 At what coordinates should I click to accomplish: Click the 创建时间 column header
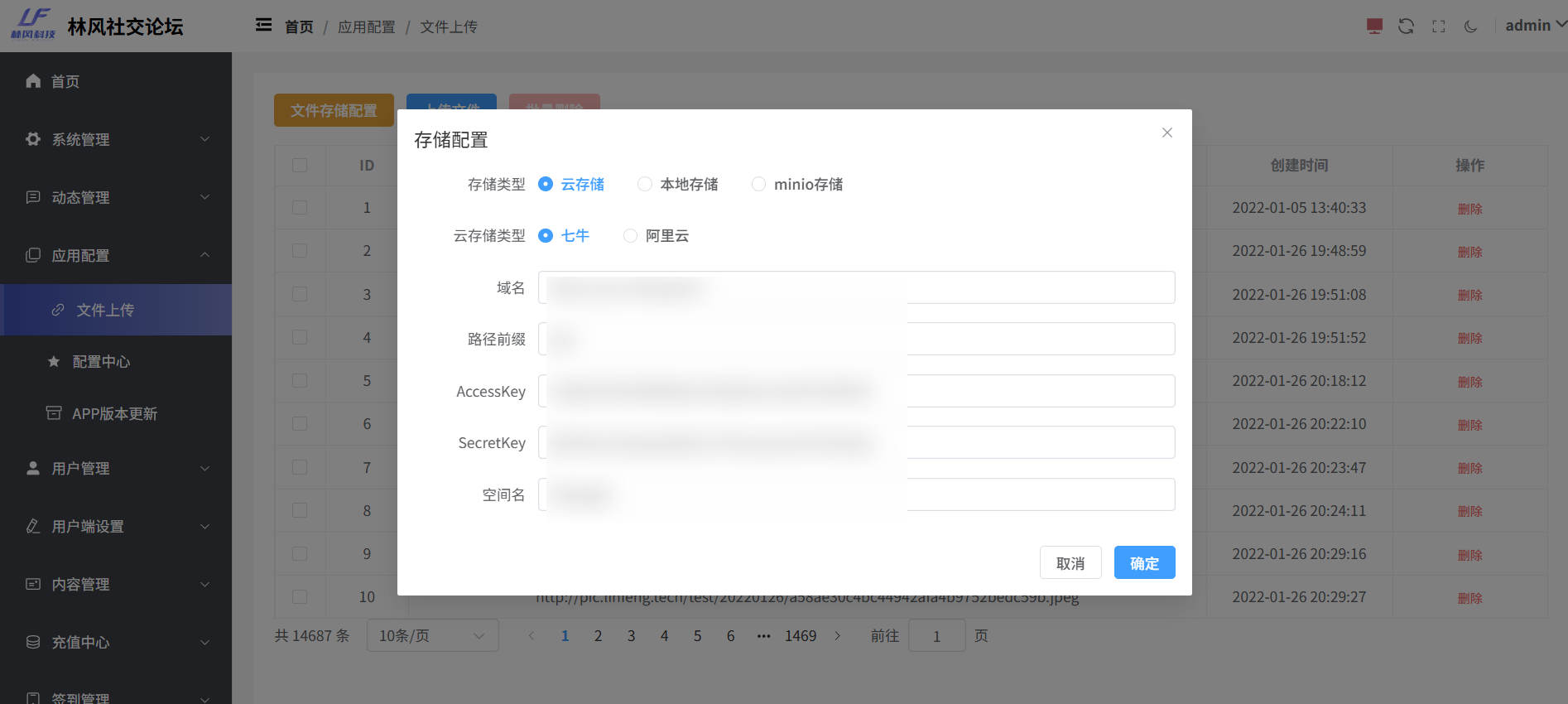[x=1299, y=165]
